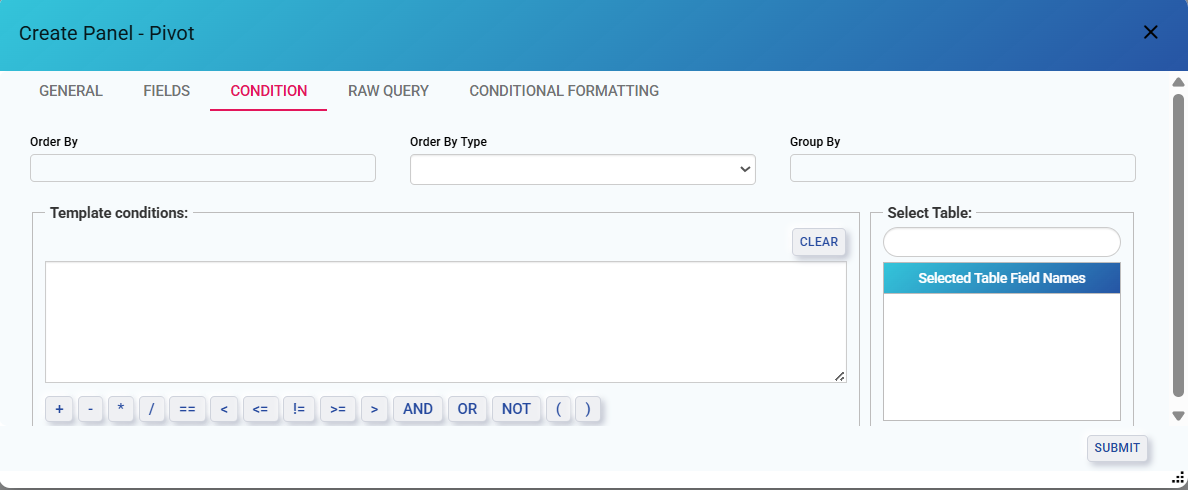The height and width of the screenshot is (490, 1188).
Task: Go to the Conditional Formatting tab
Action: click(x=564, y=91)
